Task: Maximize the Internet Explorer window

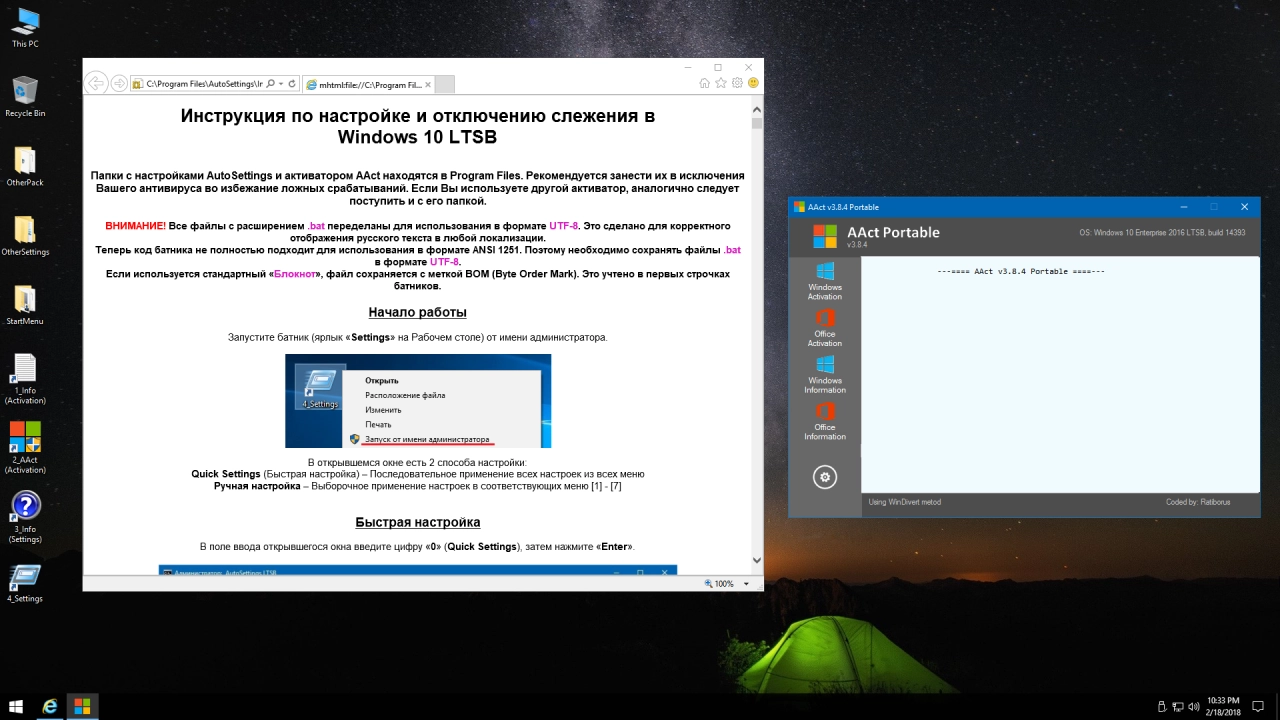Action: tap(717, 67)
